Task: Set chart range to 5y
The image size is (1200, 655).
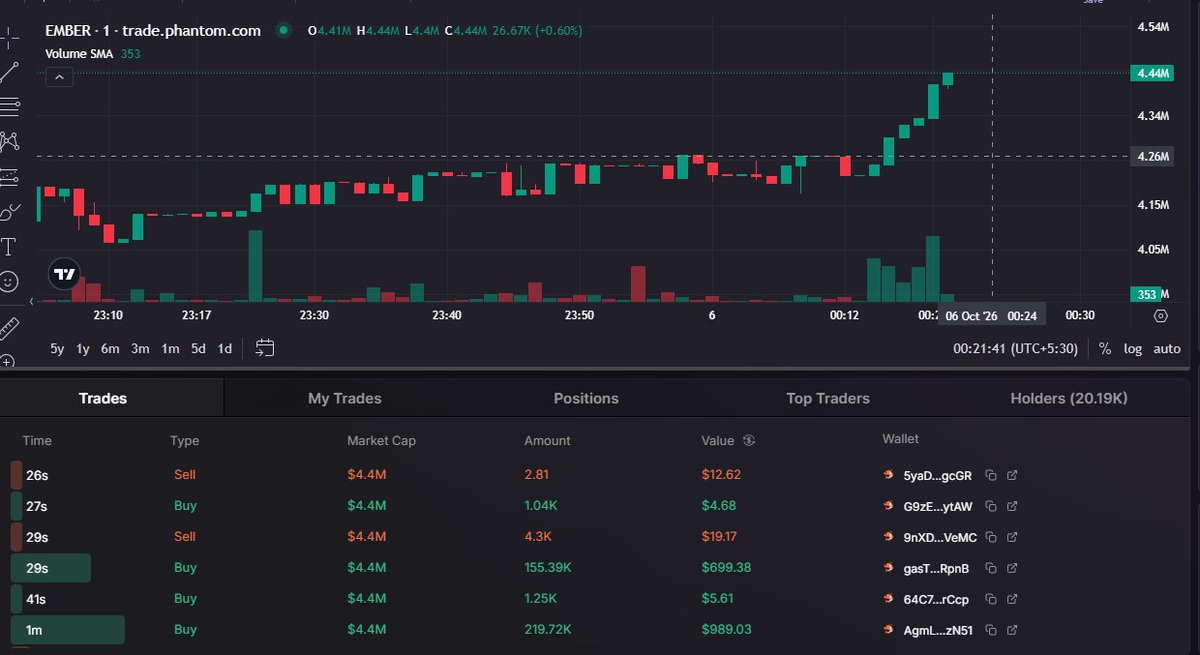Action: [57, 349]
